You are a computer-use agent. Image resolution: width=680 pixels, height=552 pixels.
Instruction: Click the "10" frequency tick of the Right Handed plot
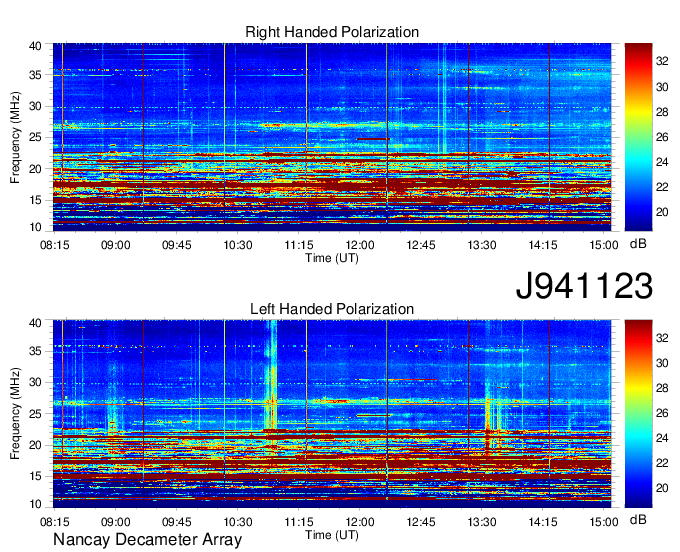35,227
